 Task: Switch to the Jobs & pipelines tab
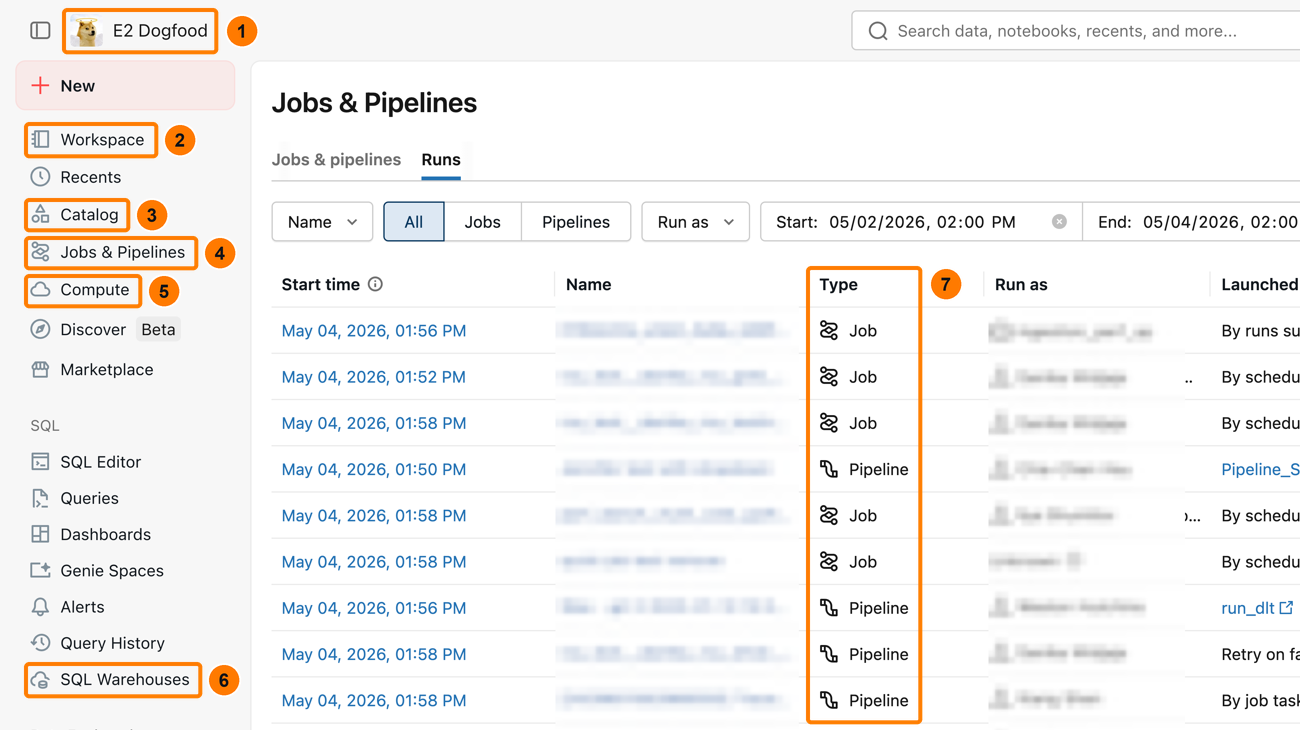click(x=336, y=160)
